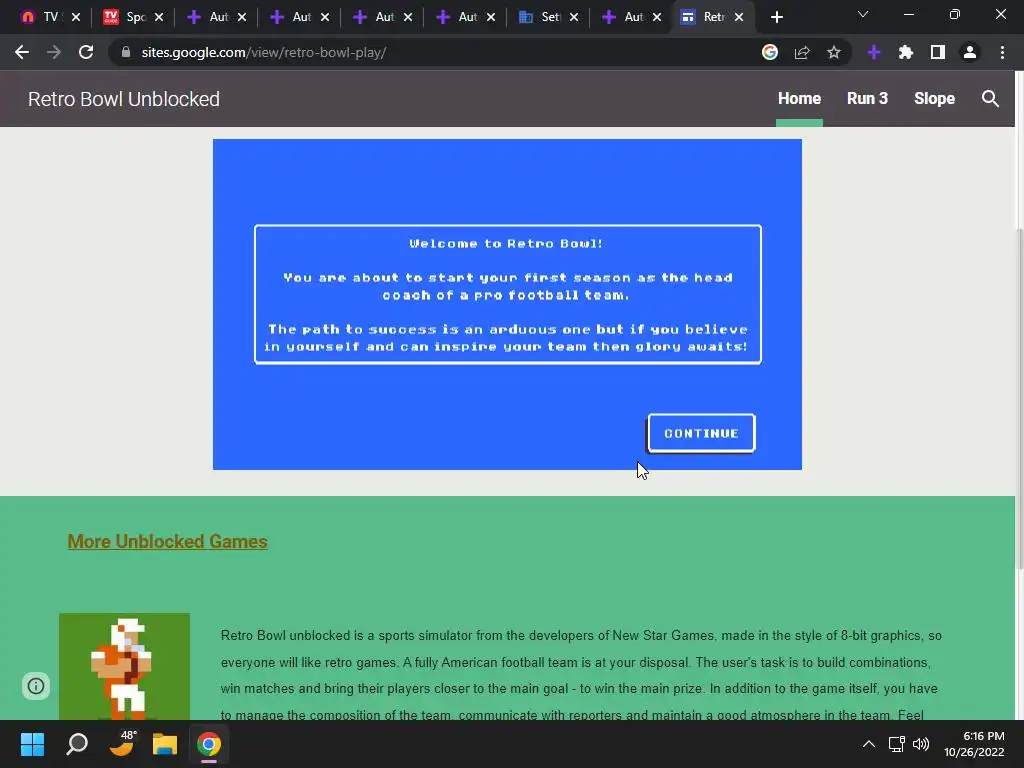
Task: Click the volume speaker tray icon
Action: (x=921, y=744)
